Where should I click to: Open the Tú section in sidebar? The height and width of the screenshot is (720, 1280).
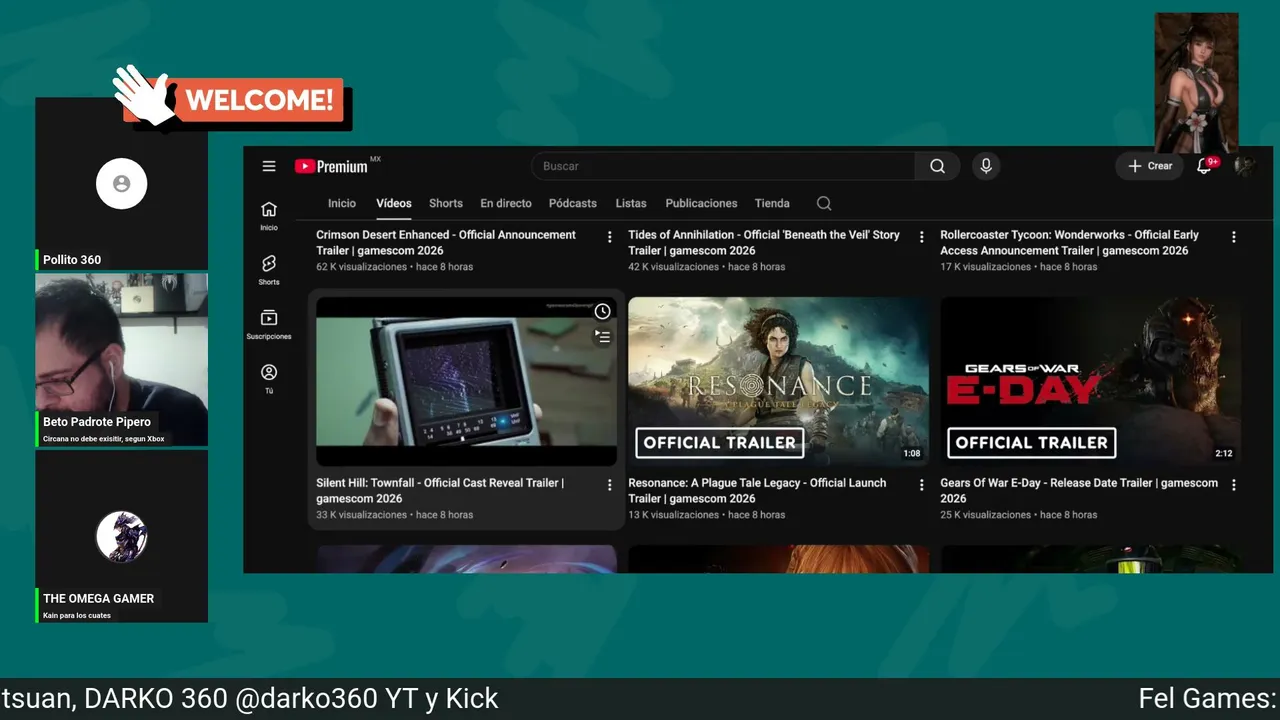point(269,378)
